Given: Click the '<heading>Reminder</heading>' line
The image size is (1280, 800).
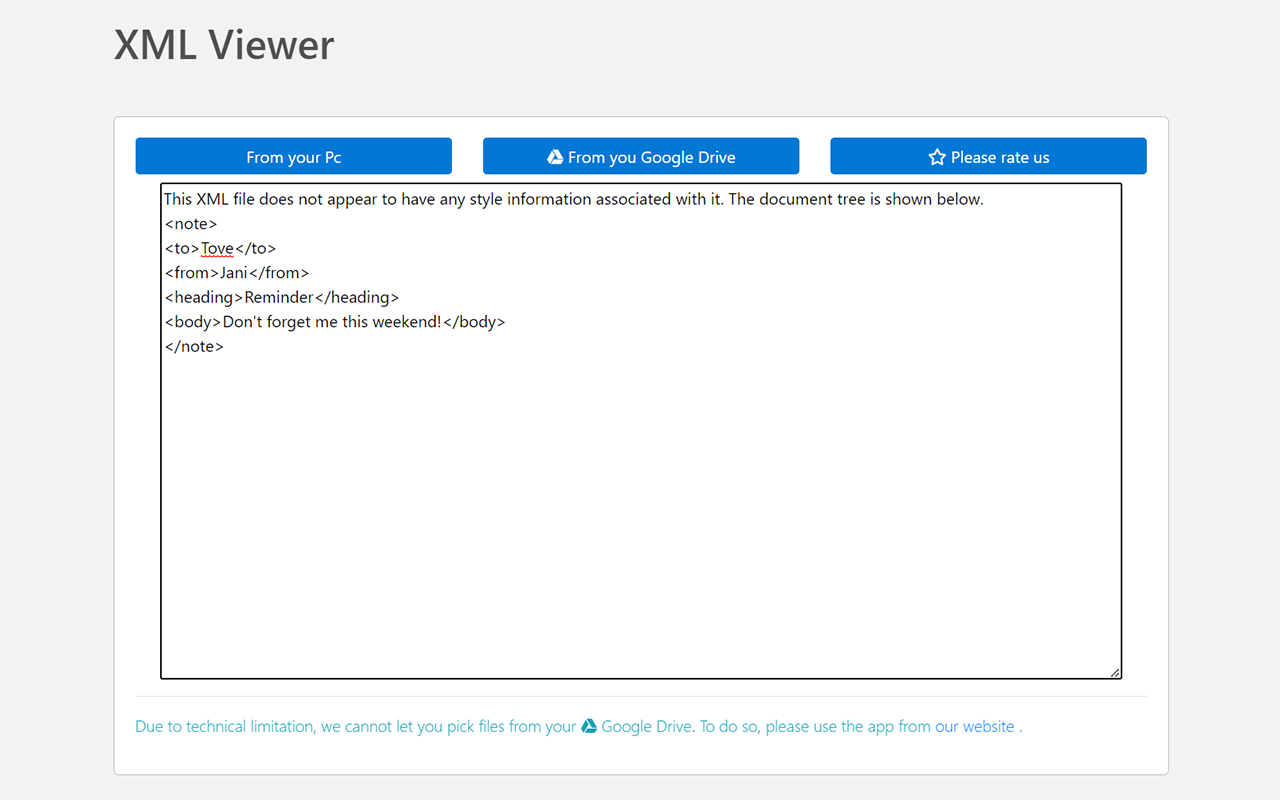Looking at the screenshot, I should pyautogui.click(x=282, y=297).
